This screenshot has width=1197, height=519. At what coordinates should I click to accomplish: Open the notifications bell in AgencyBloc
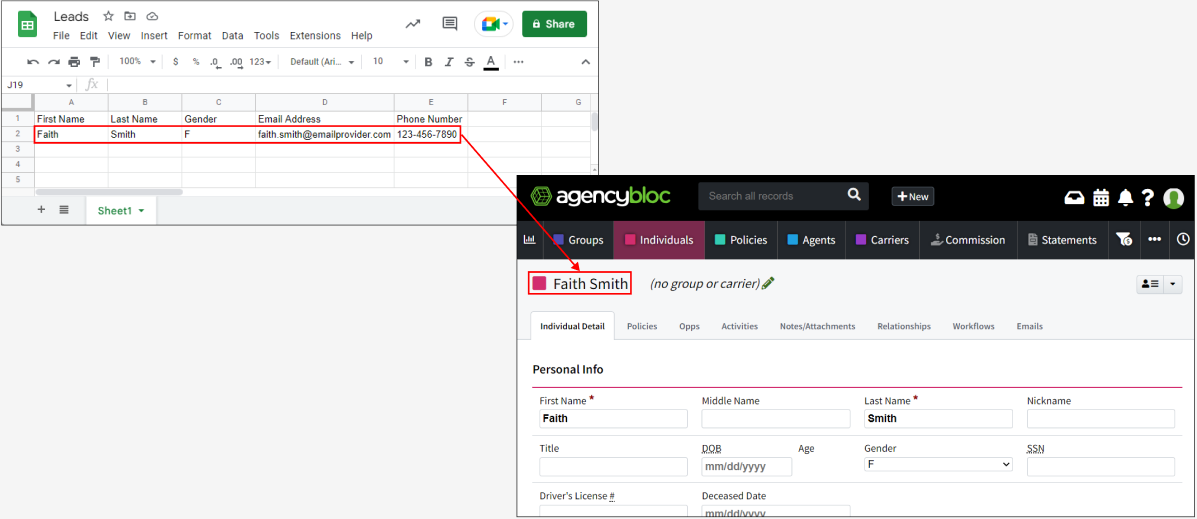(x=1125, y=198)
